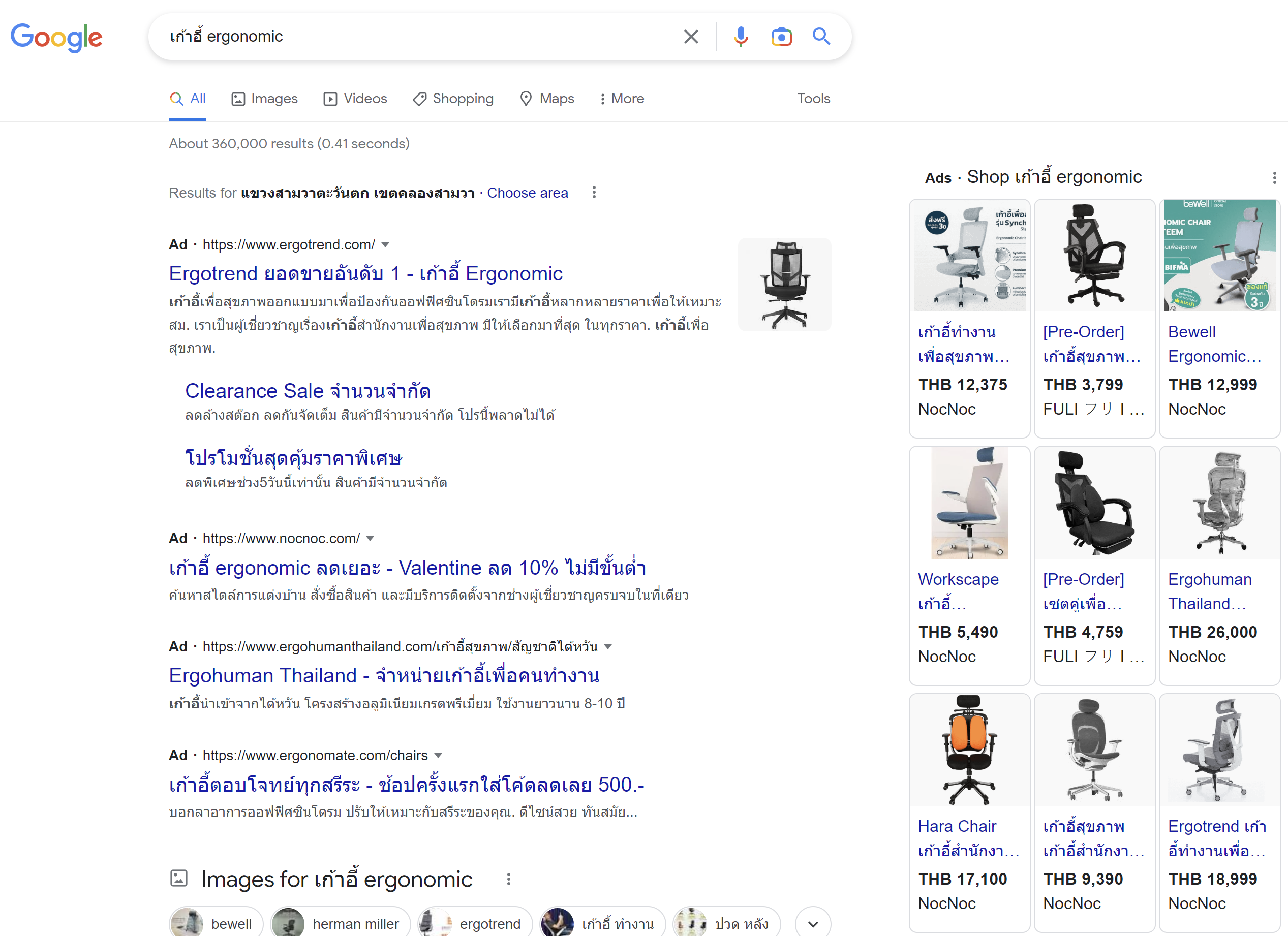Click the THB 4,759 Pre-Order chair image
The width and height of the screenshot is (1288, 936).
pyautogui.click(x=1094, y=503)
